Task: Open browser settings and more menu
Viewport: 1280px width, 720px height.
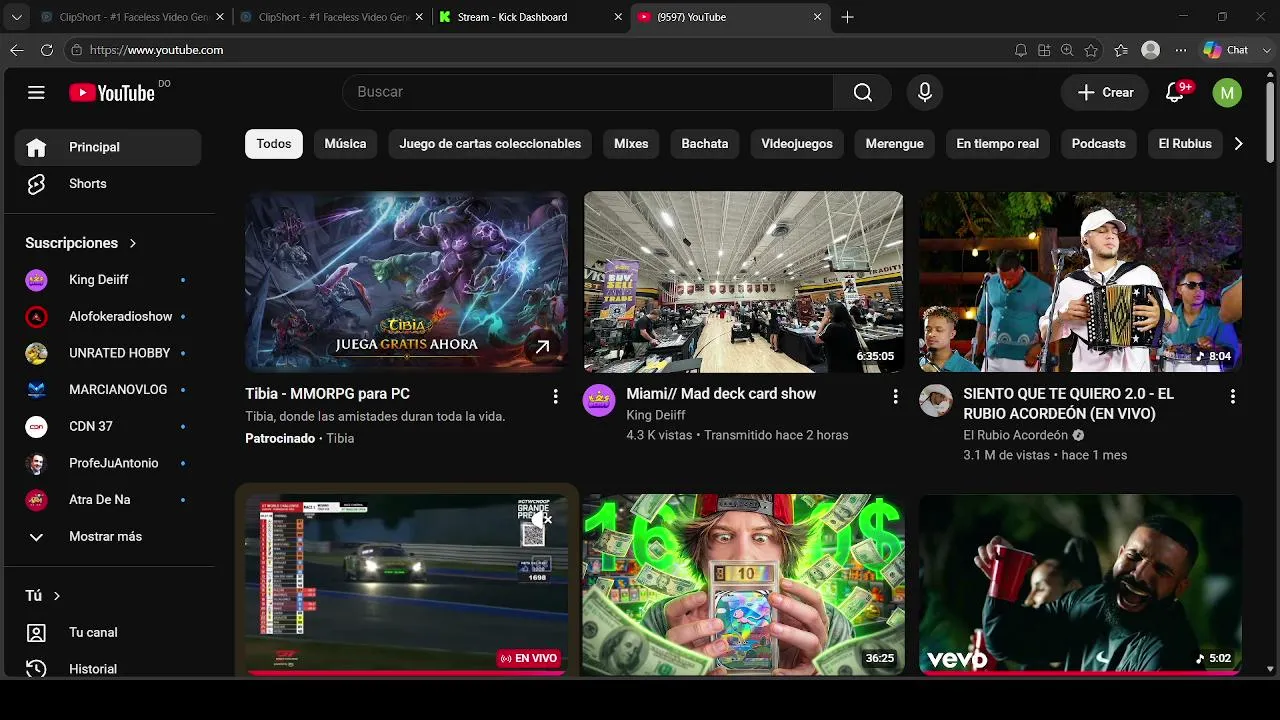Action: pyautogui.click(x=1181, y=50)
